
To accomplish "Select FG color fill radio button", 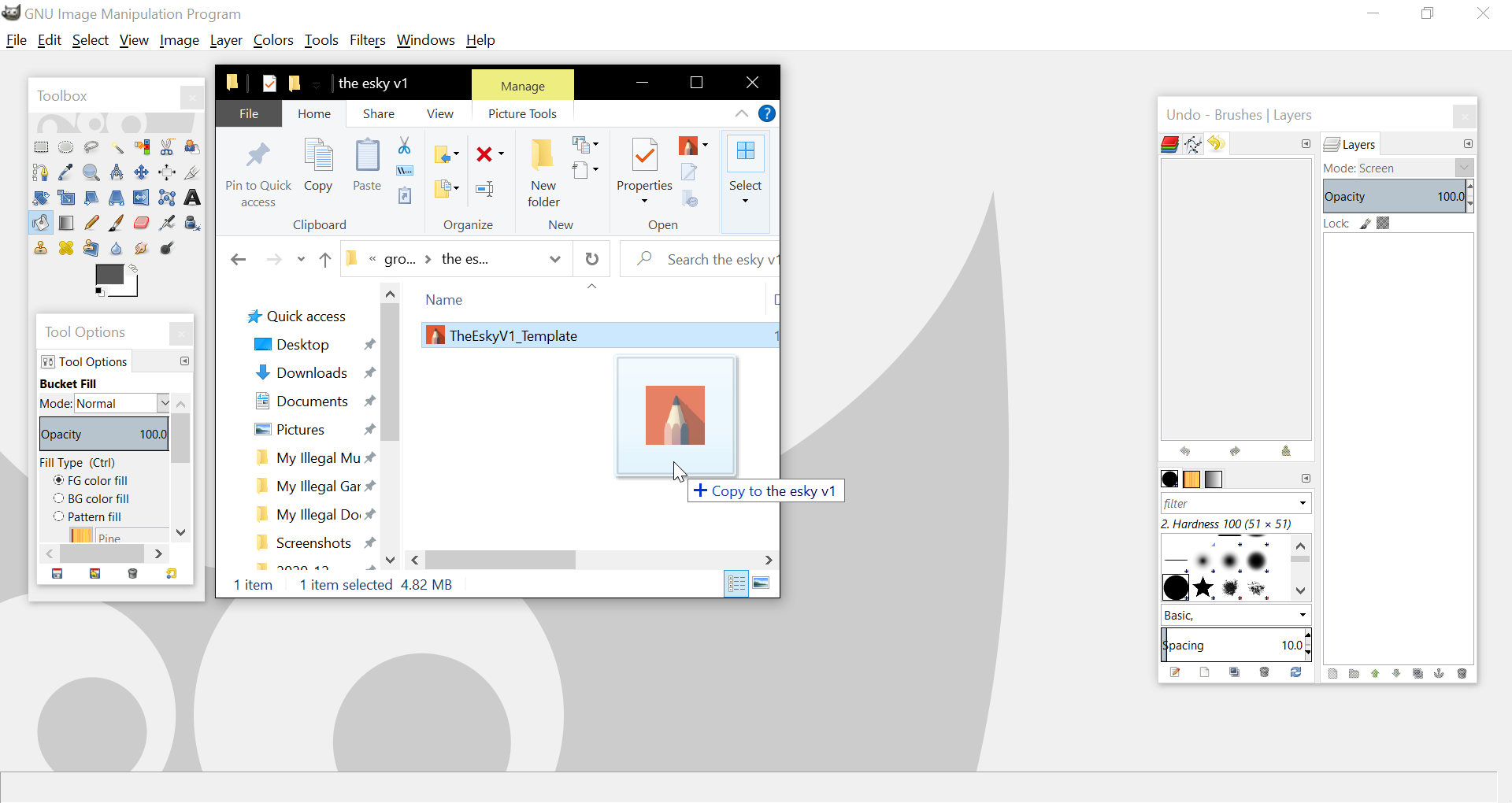I will click(x=58, y=480).
